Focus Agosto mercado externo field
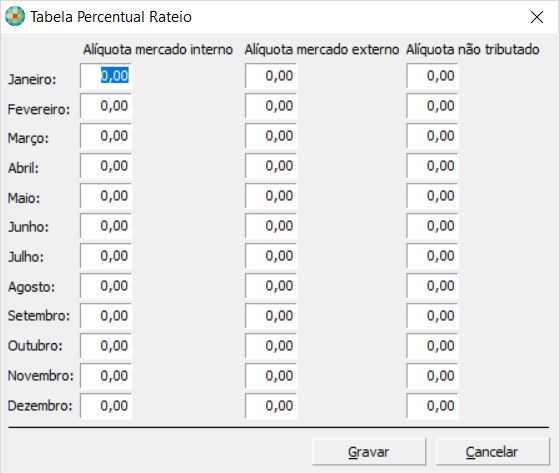The width and height of the screenshot is (559, 473). (x=271, y=286)
